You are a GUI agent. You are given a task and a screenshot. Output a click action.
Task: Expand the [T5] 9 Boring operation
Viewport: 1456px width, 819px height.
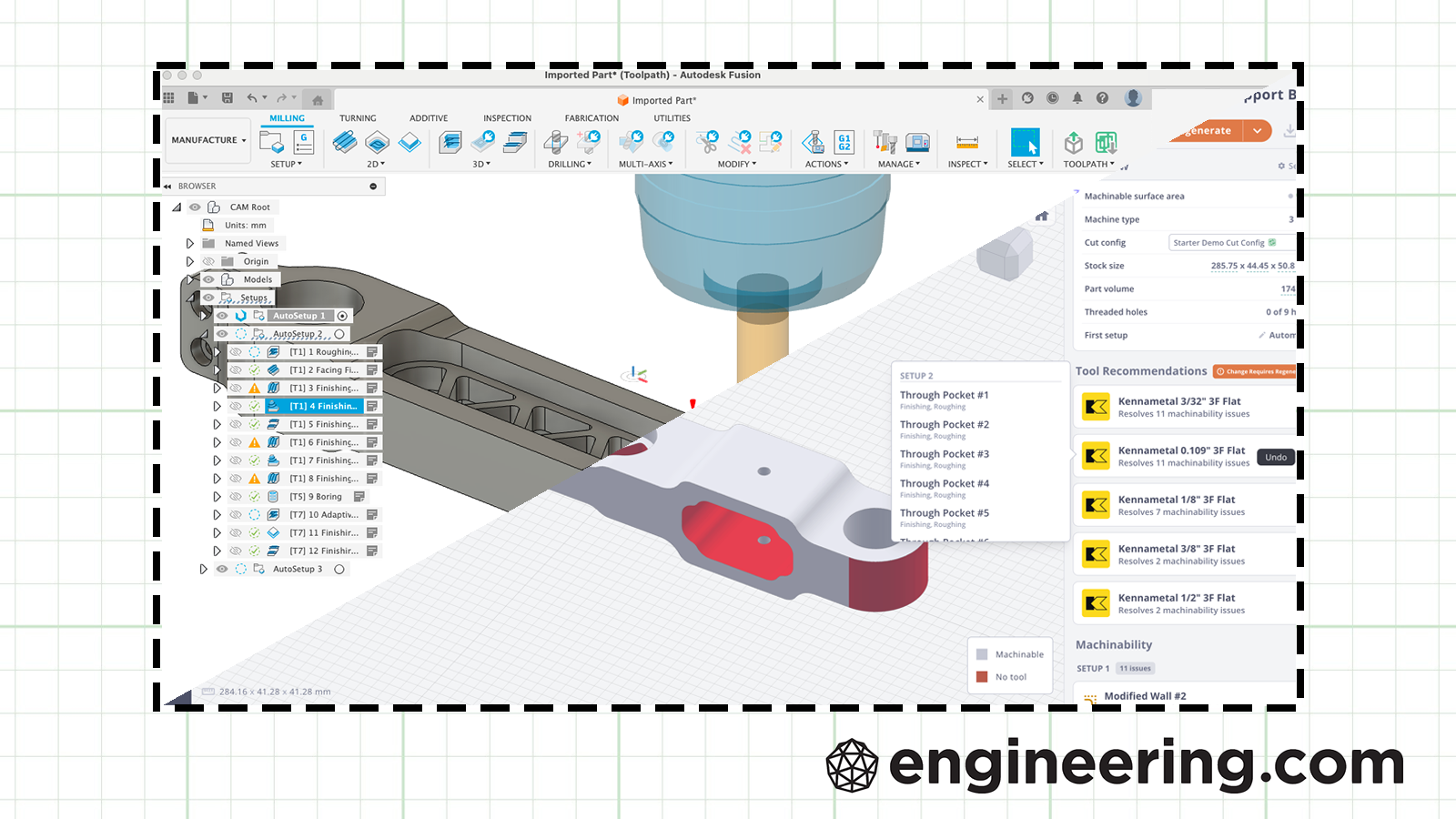[217, 497]
